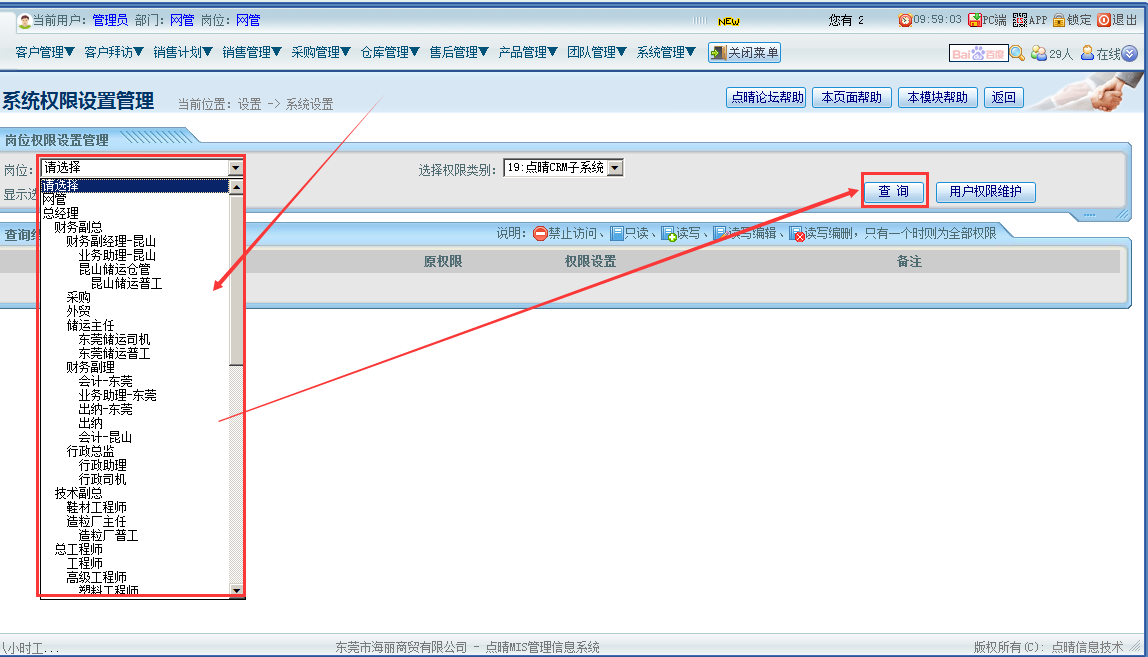The height and width of the screenshot is (657, 1148).
Task: Click the alarm clock icon
Action: [905, 20]
